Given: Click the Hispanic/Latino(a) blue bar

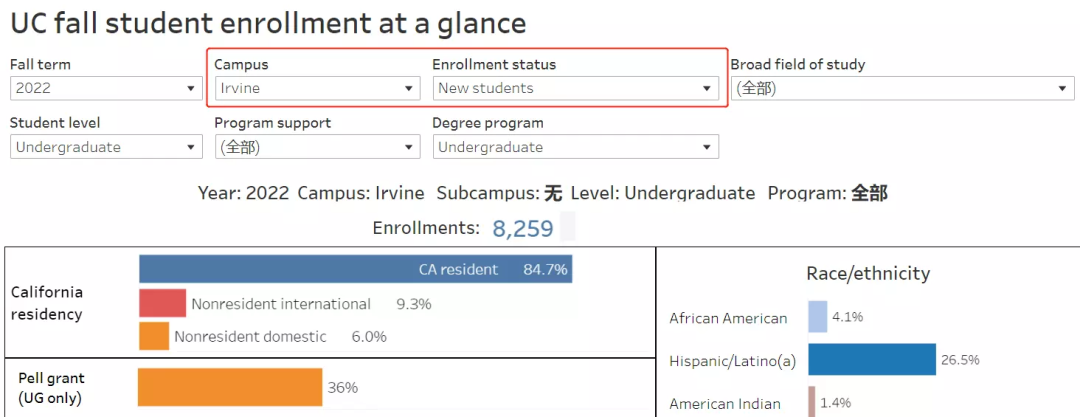Looking at the screenshot, I should tap(871, 360).
